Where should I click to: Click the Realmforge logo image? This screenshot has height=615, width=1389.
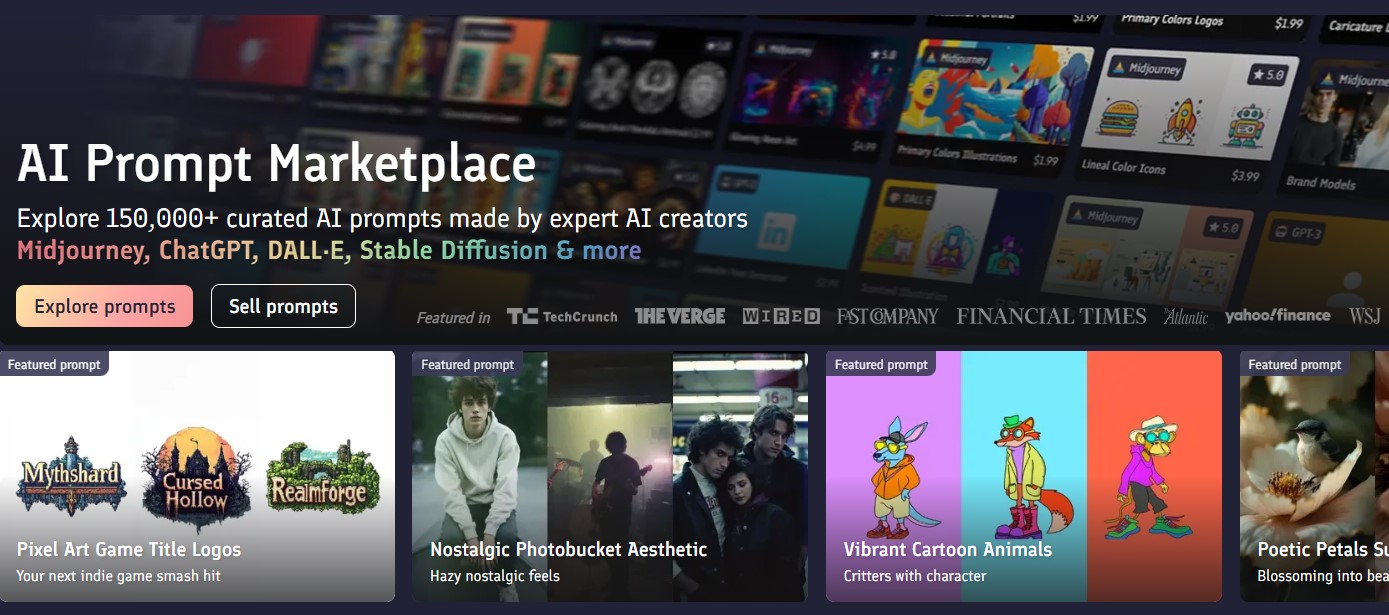click(x=323, y=476)
